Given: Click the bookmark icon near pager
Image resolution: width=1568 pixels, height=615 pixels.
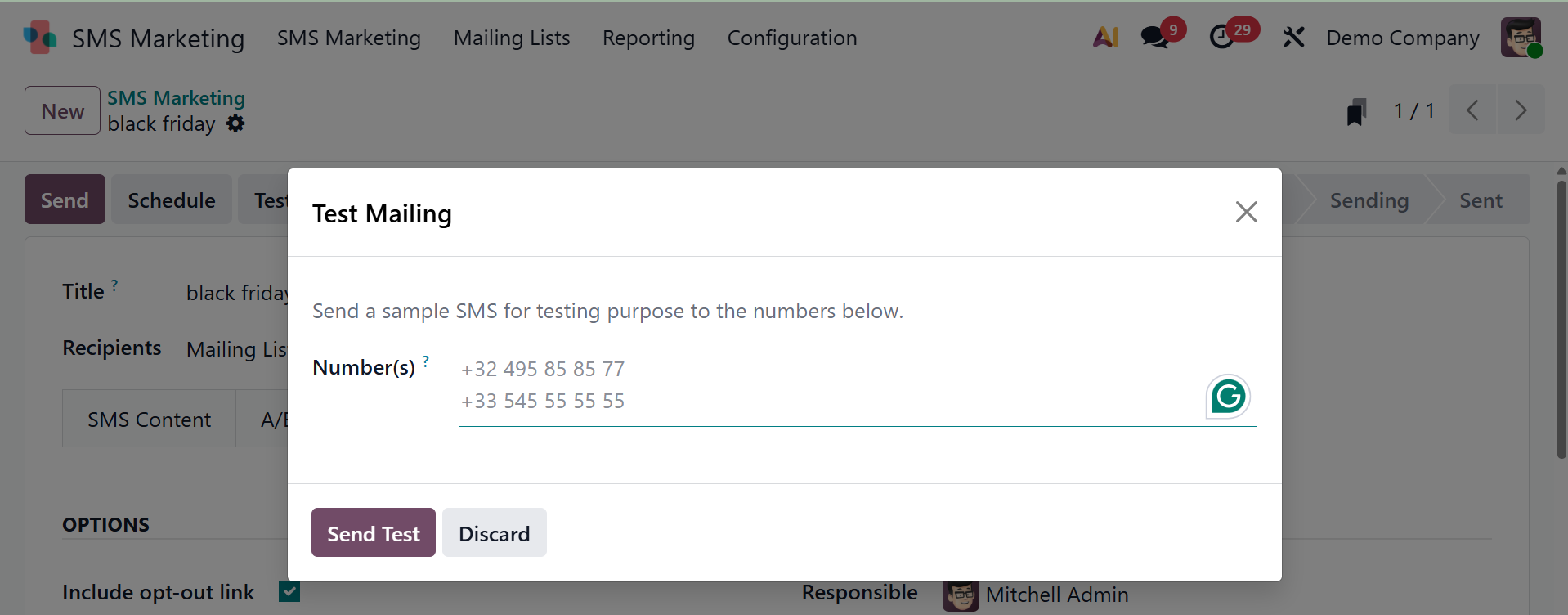Looking at the screenshot, I should pyautogui.click(x=1356, y=111).
